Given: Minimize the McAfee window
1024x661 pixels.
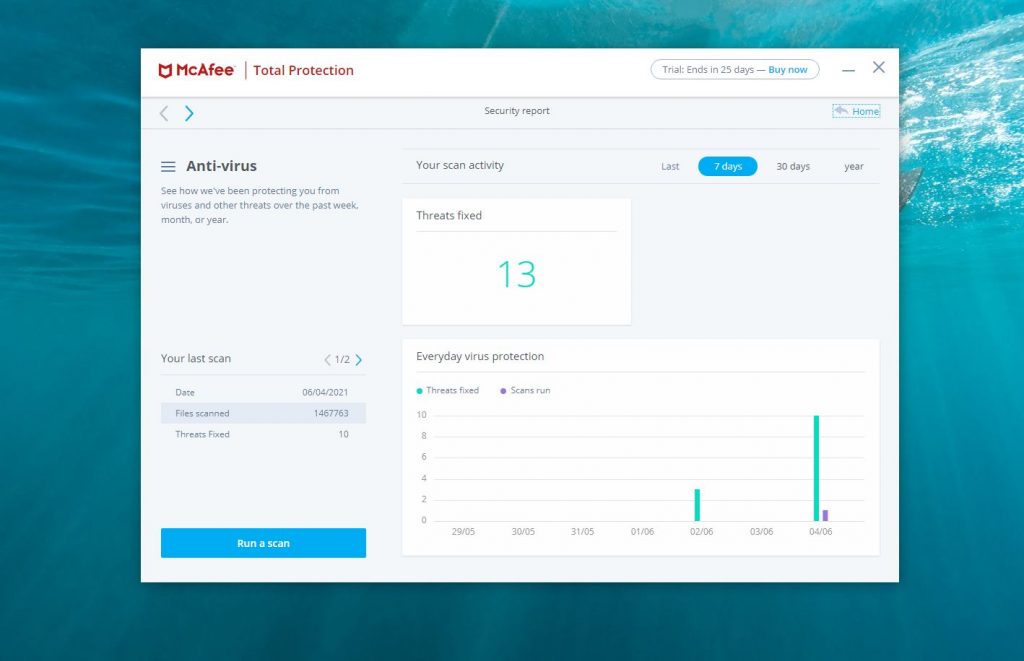Looking at the screenshot, I should [848, 70].
